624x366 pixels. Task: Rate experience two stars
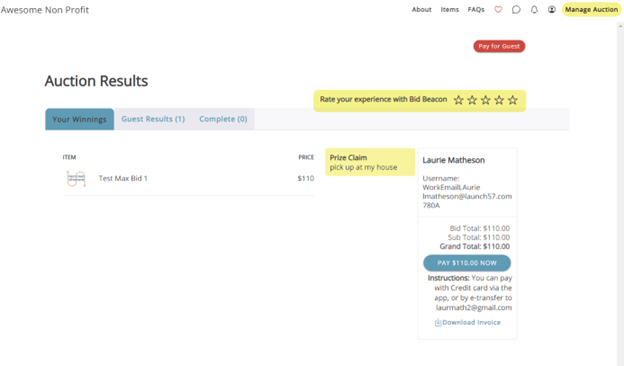[x=472, y=100]
